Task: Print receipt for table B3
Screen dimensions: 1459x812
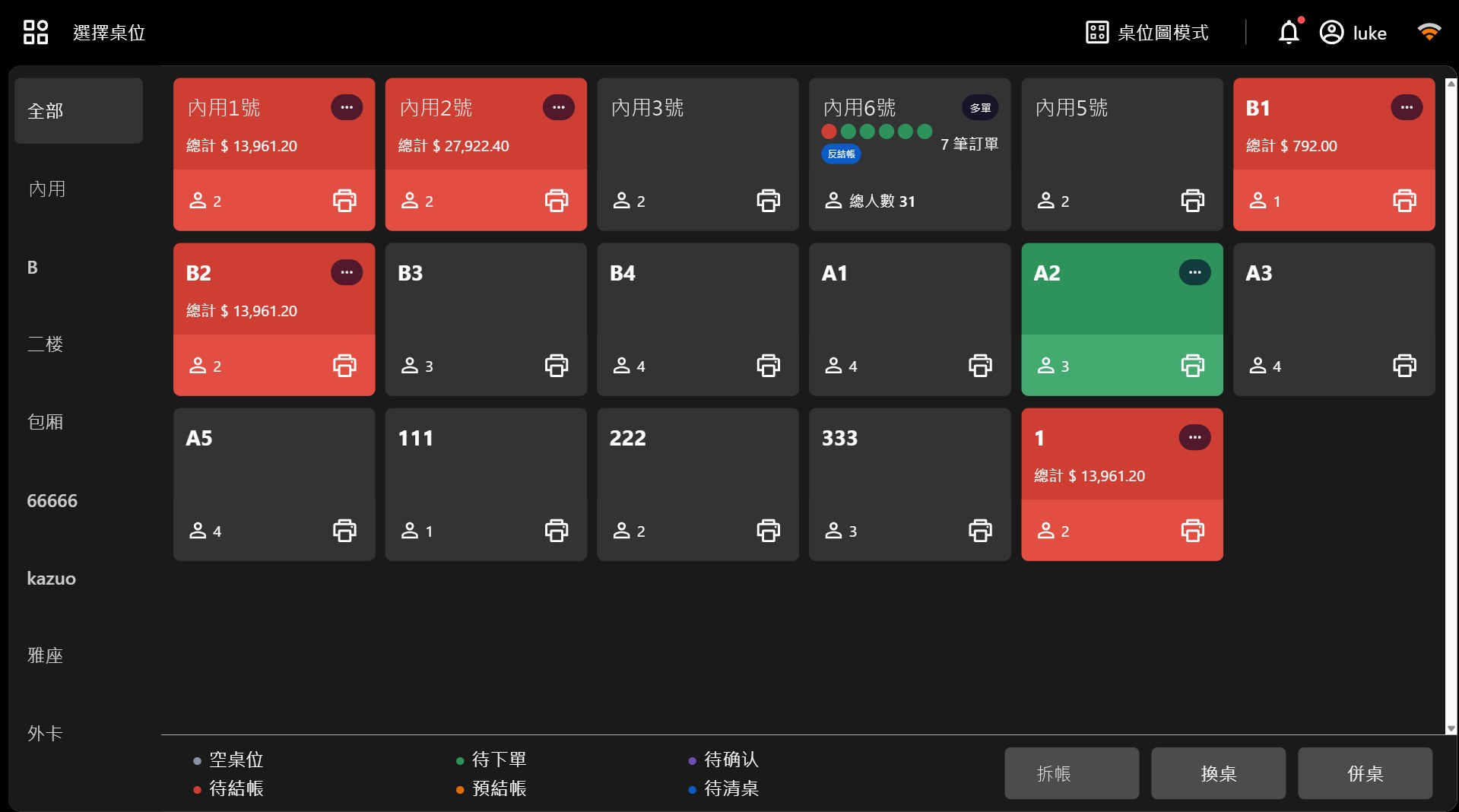Action: click(557, 366)
